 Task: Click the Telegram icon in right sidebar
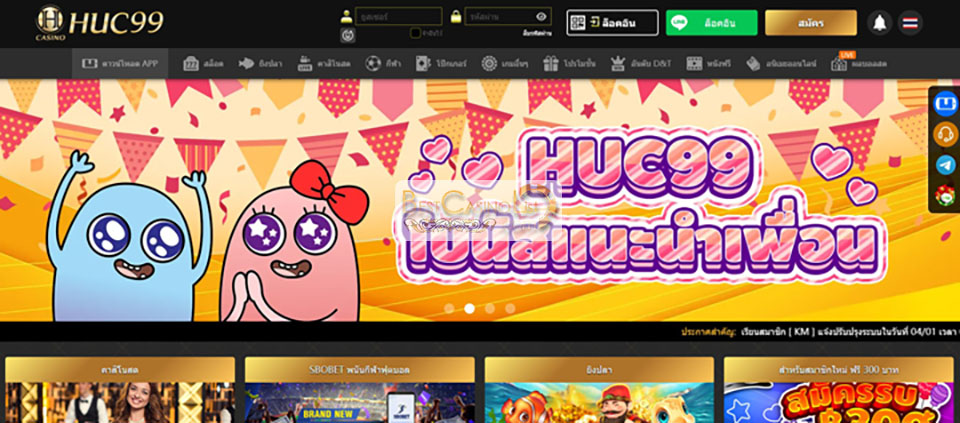(x=945, y=165)
